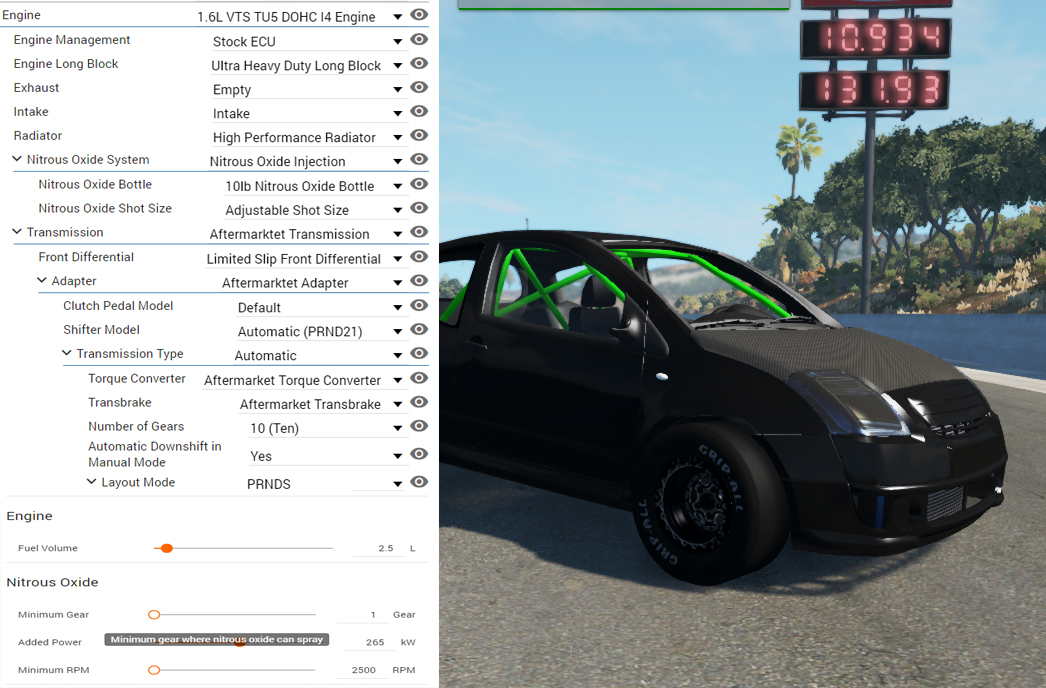This screenshot has width=1046, height=688.
Task: Toggle eye icon for Nitrous Oxide Shot Size
Action: (419, 208)
